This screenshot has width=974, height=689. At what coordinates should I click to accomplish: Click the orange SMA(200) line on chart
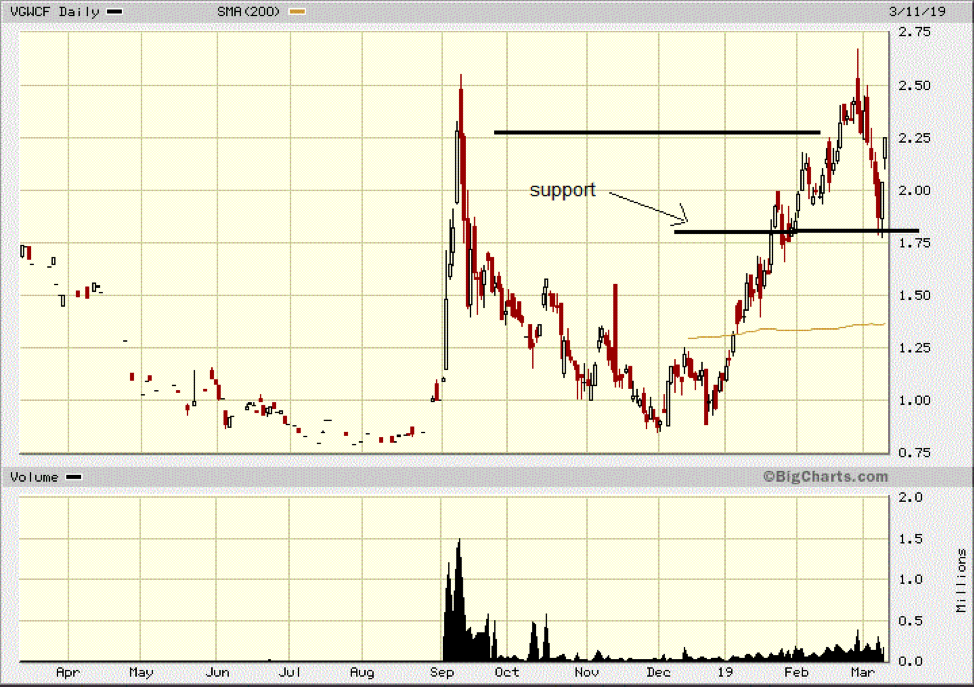pyautogui.click(x=787, y=330)
